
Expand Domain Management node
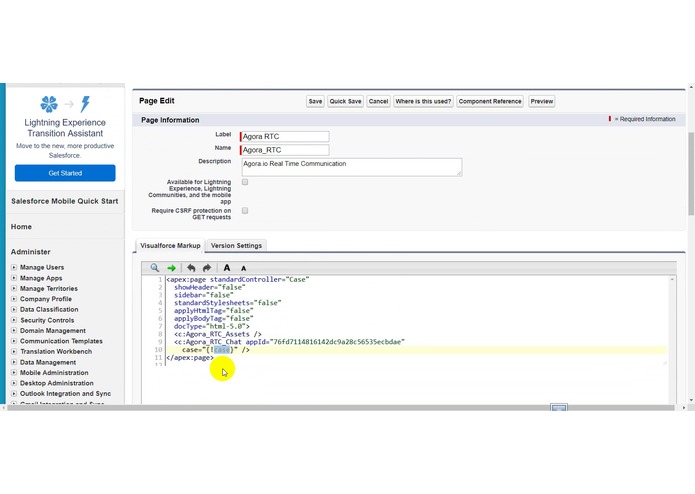14,331
